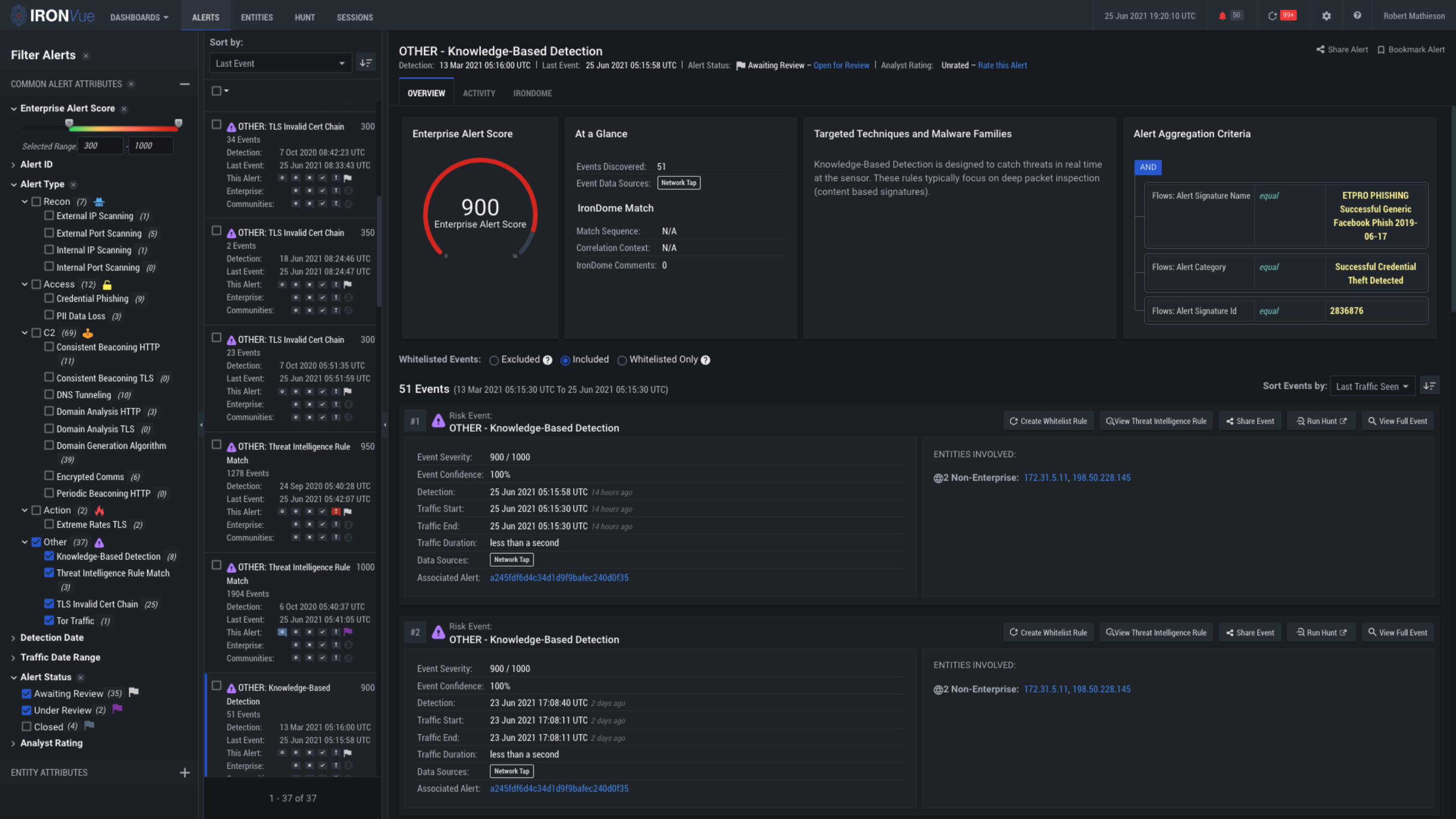Click the notifications bell icon
This screenshot has height=819, width=1456.
click(1222, 16)
